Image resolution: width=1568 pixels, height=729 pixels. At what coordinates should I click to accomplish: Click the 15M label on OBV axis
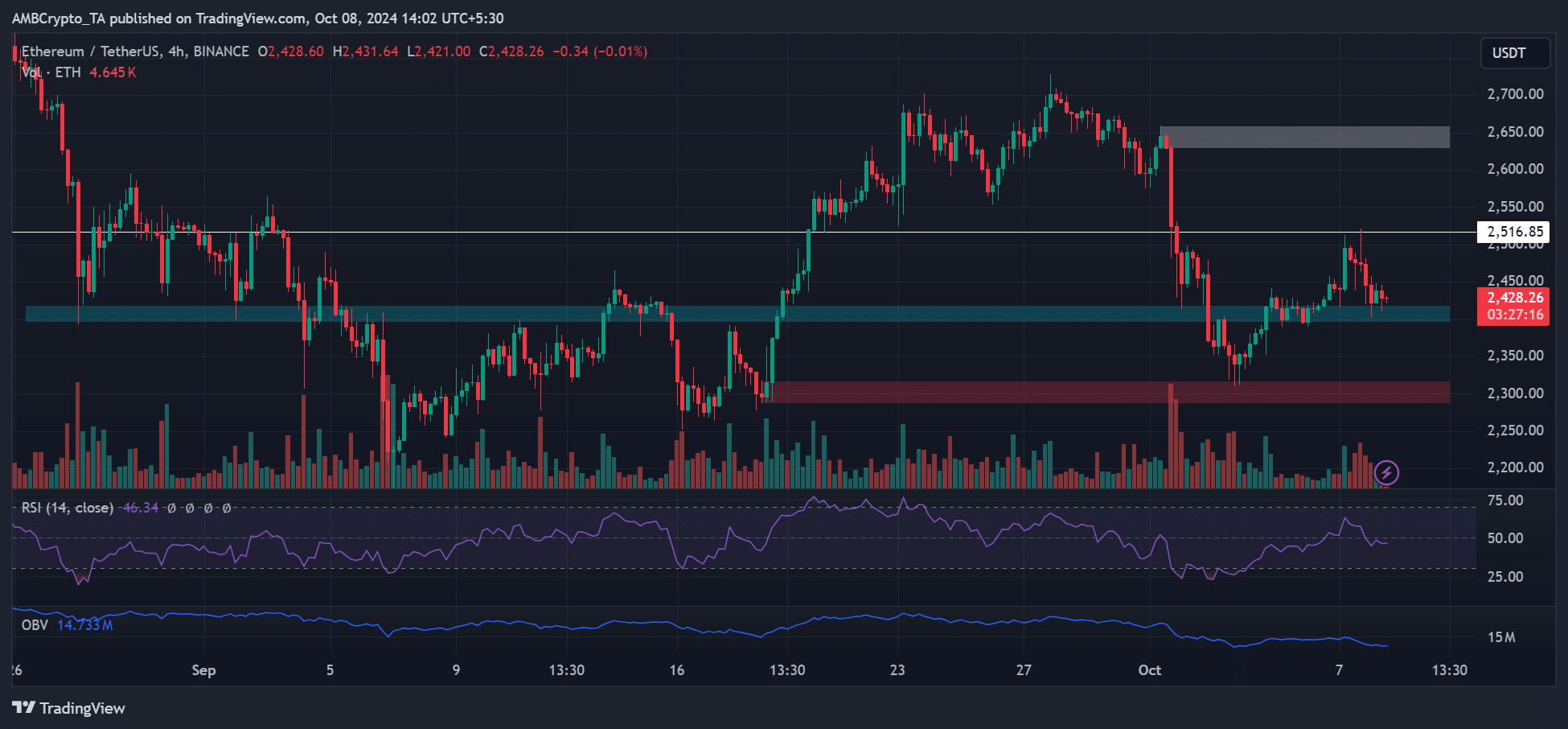[x=1501, y=637]
